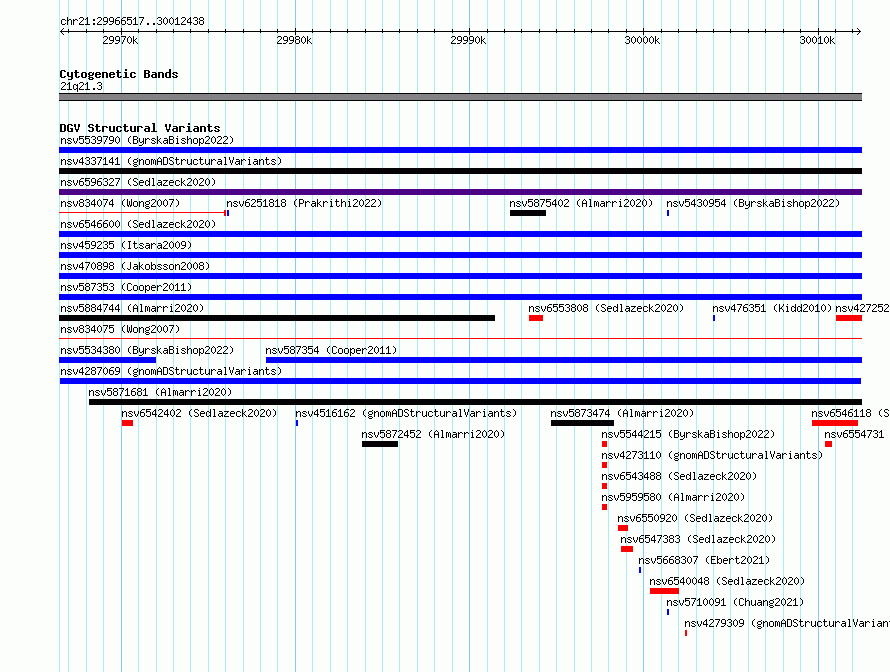
Task: Click the 29980k ruler position
Action: (x=294, y=40)
